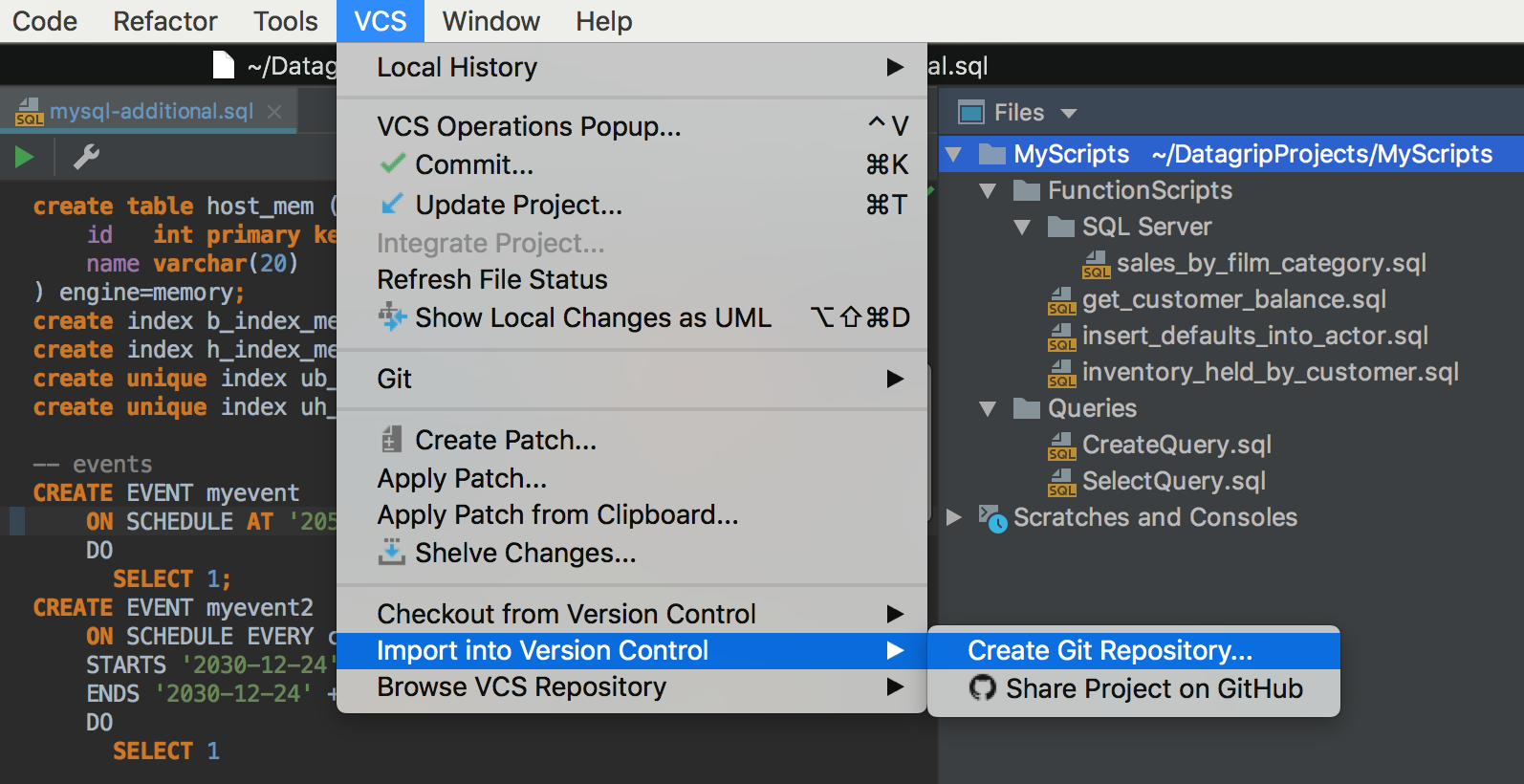
Task: Expand the Scratches and Consoles node
Action: (x=953, y=517)
